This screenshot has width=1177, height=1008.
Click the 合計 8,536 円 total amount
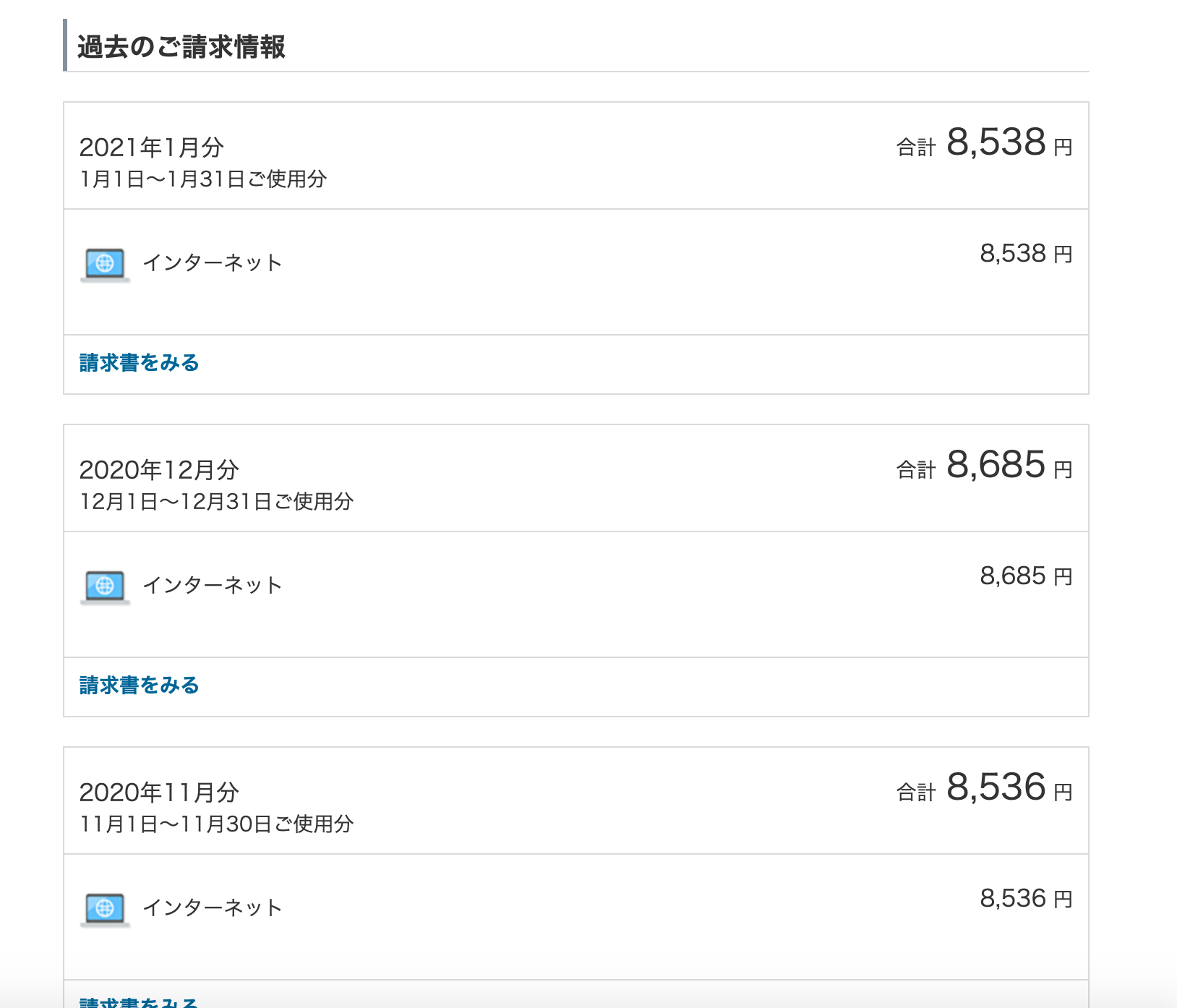pyautogui.click(x=985, y=788)
